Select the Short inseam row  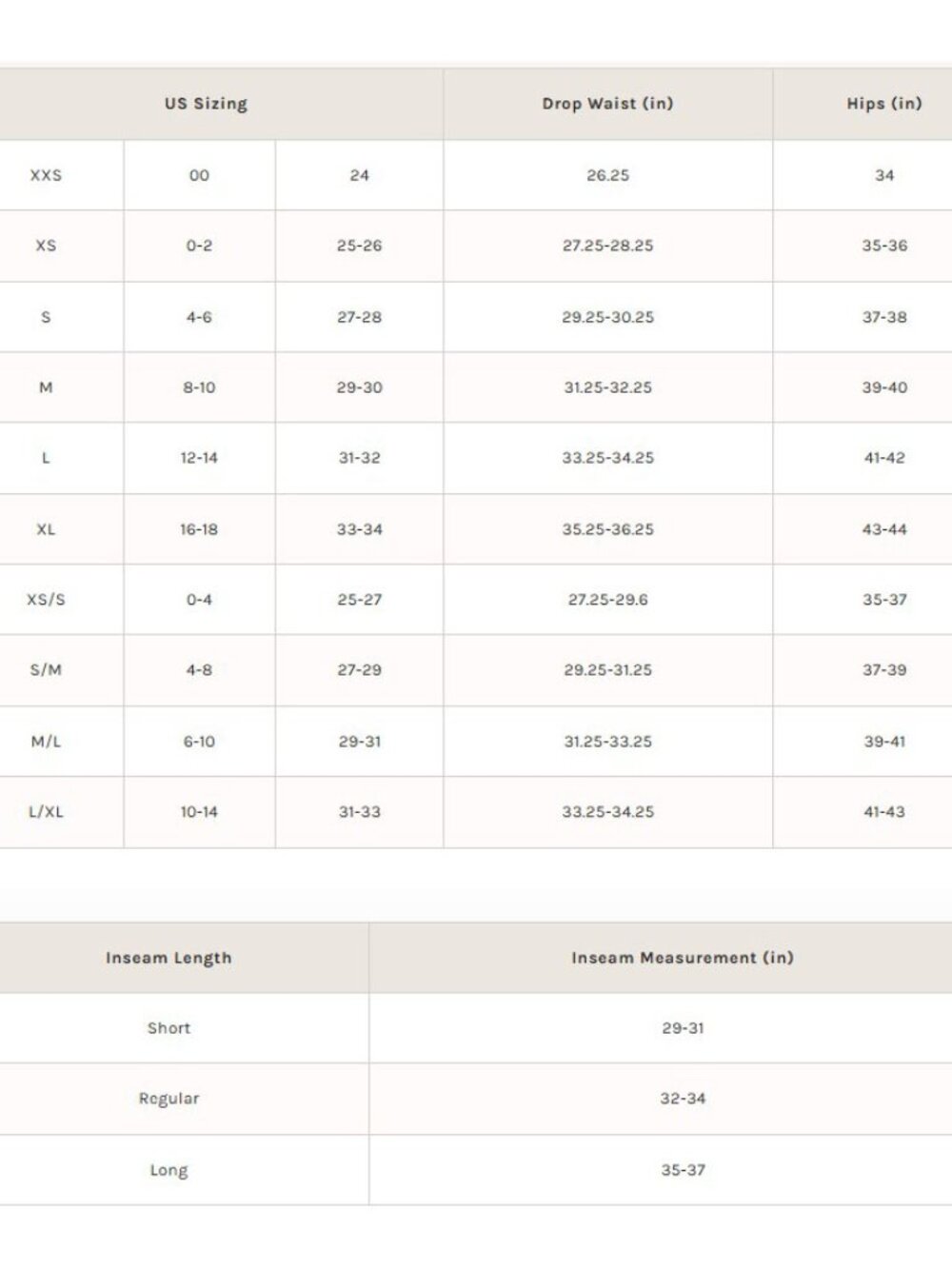click(x=476, y=1028)
